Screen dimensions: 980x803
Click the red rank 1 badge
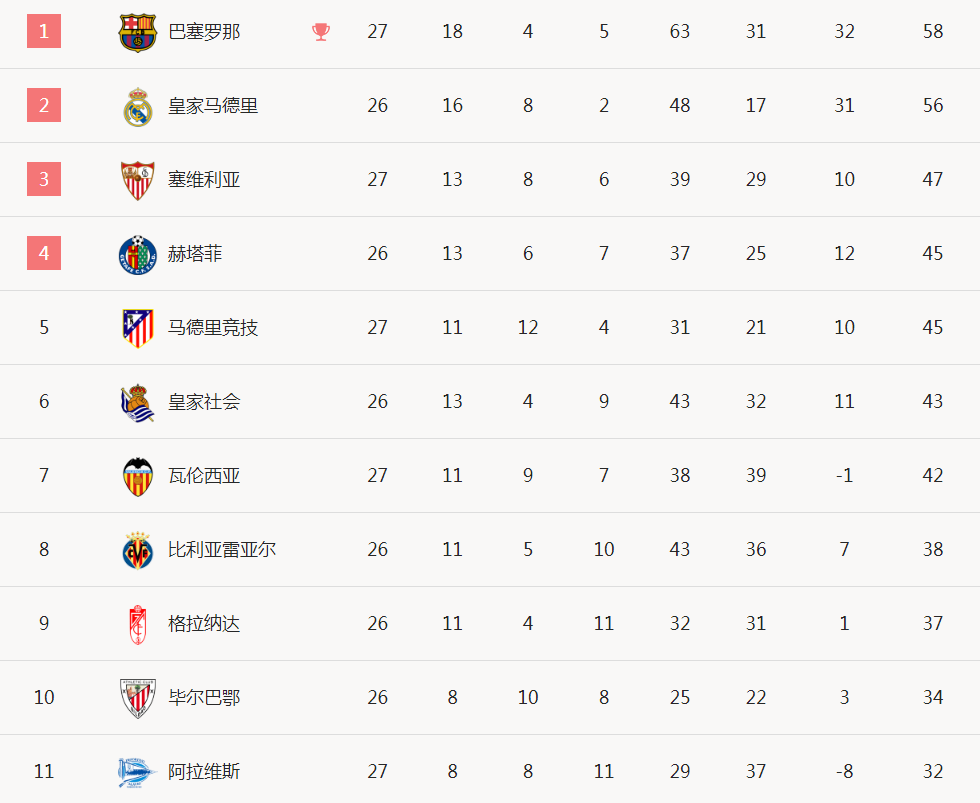pyautogui.click(x=44, y=31)
